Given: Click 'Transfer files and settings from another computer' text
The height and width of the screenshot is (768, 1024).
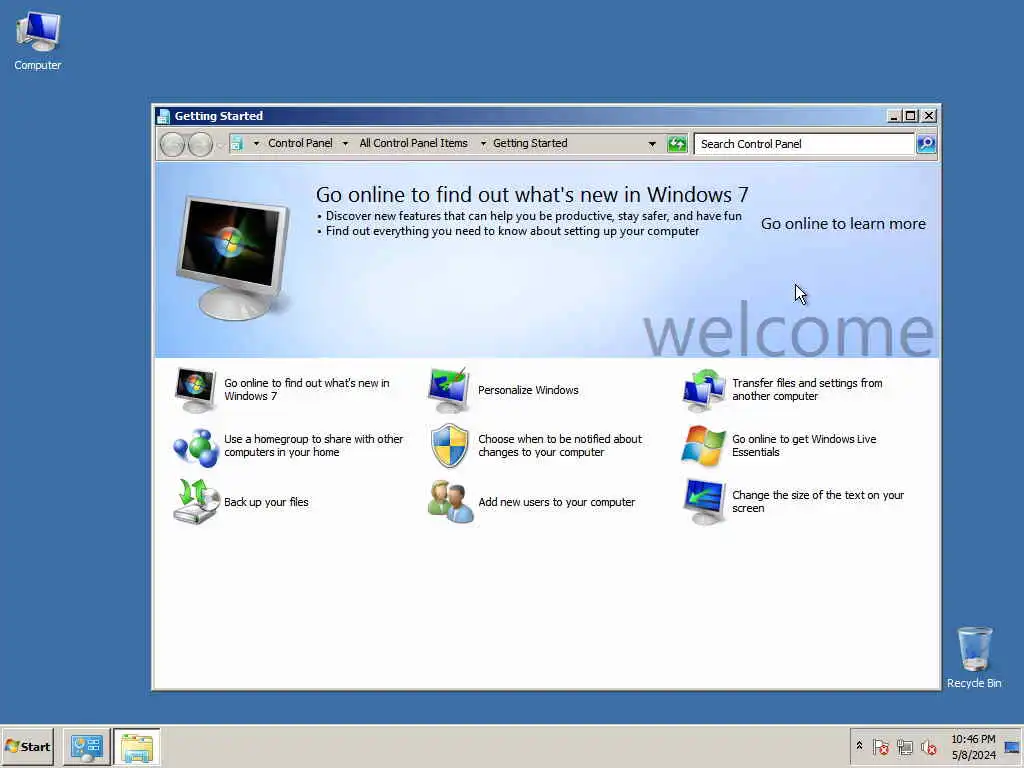Looking at the screenshot, I should (x=807, y=390).
